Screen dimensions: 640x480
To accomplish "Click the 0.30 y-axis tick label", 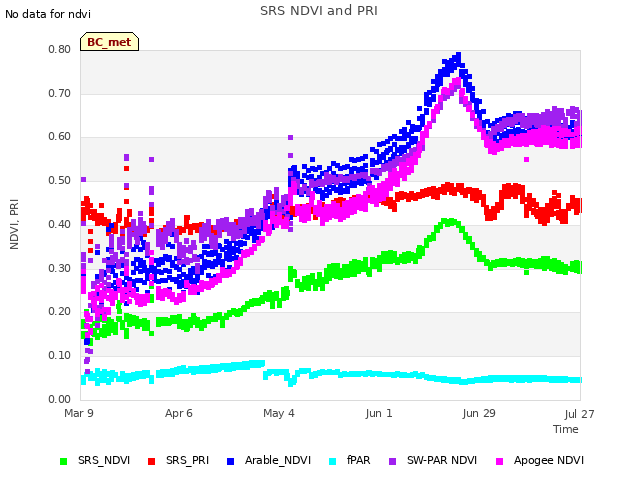I will (60, 268).
